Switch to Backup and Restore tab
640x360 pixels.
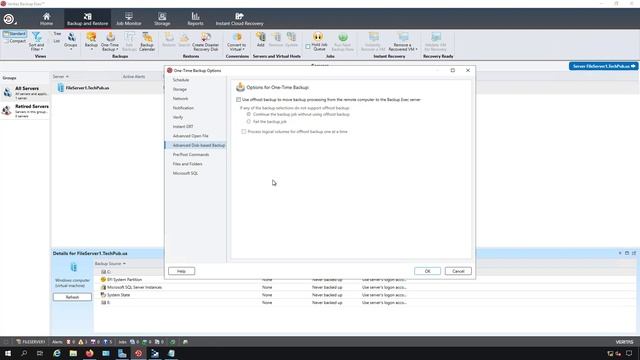coord(87,19)
